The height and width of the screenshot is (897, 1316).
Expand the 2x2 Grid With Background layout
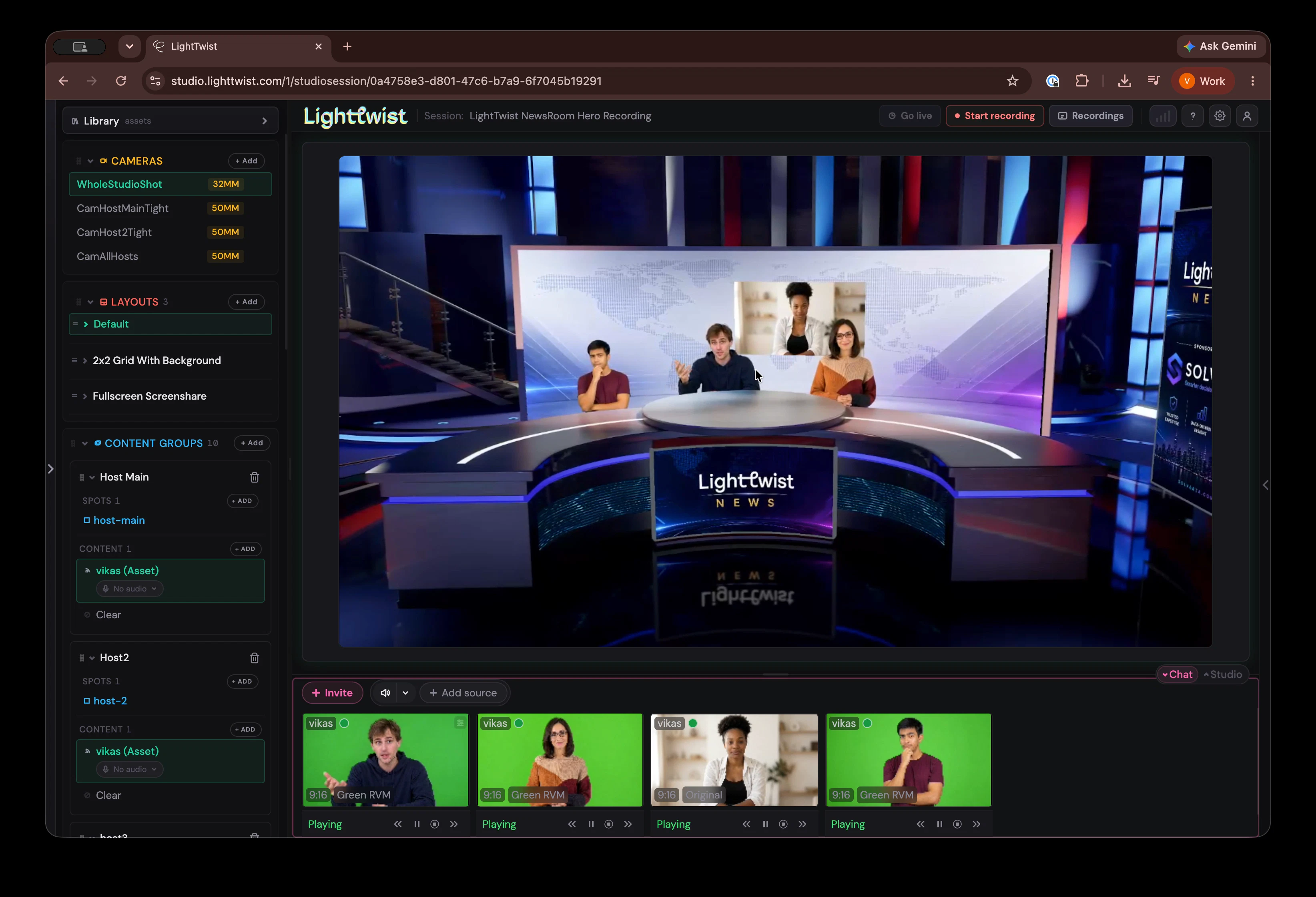(x=85, y=360)
